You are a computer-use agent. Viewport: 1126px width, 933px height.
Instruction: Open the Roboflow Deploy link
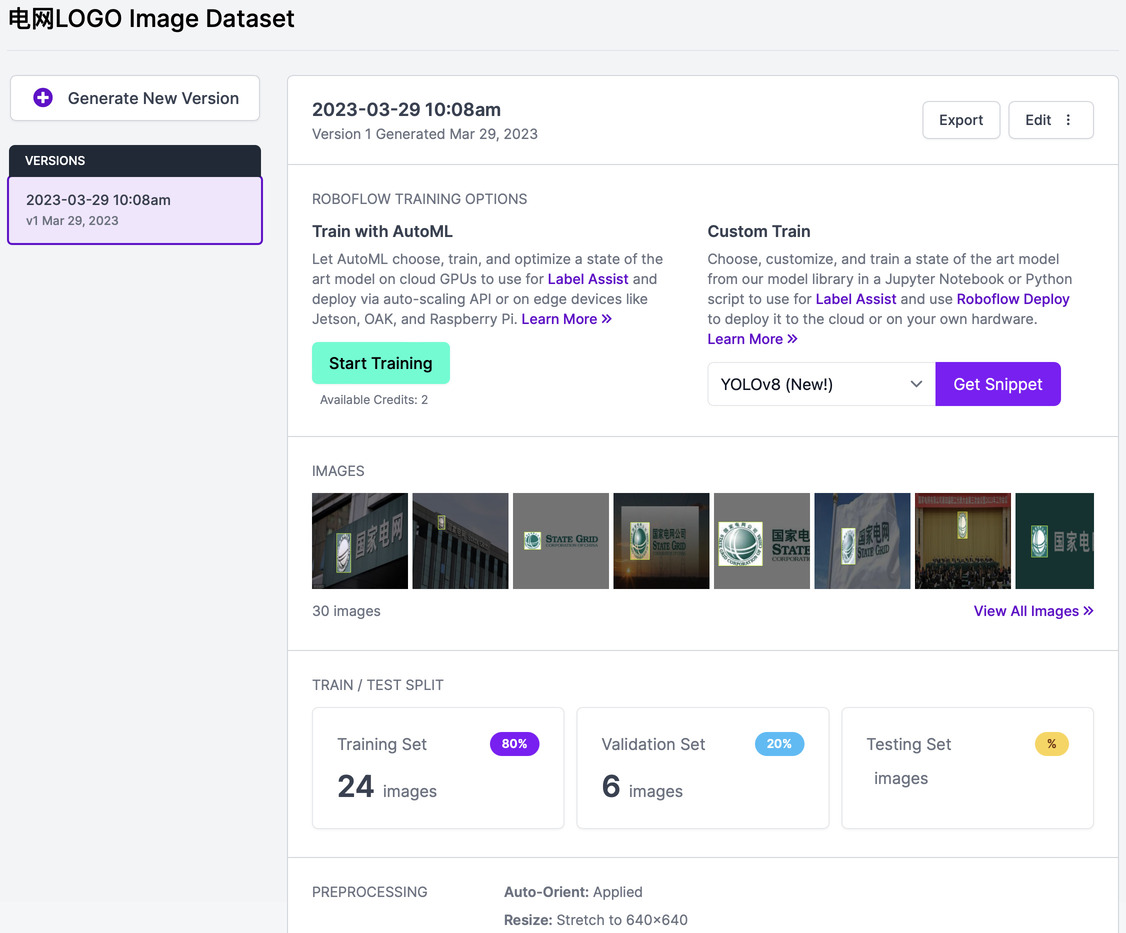(x=1012, y=299)
